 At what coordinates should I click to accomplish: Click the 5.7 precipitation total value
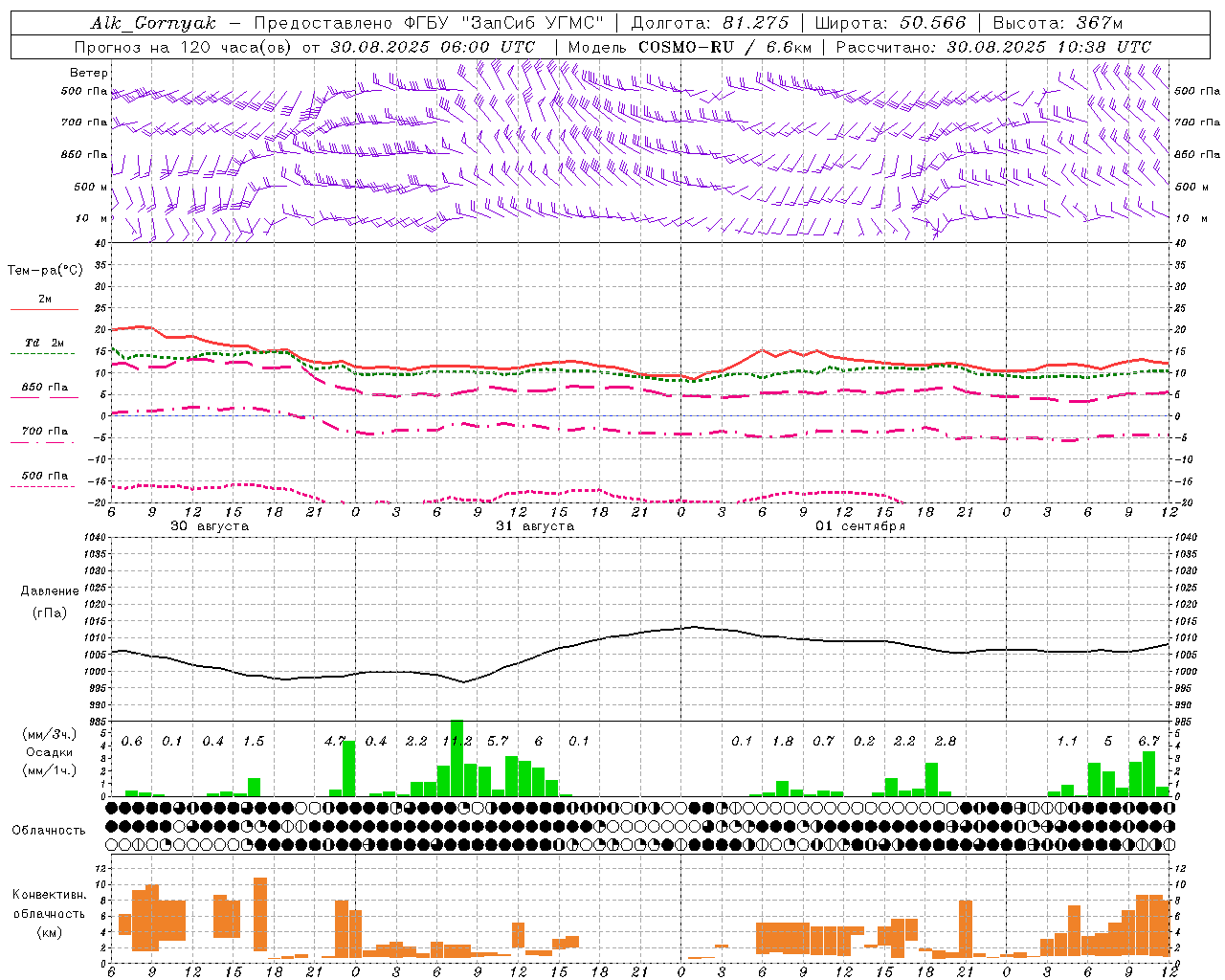pos(498,742)
